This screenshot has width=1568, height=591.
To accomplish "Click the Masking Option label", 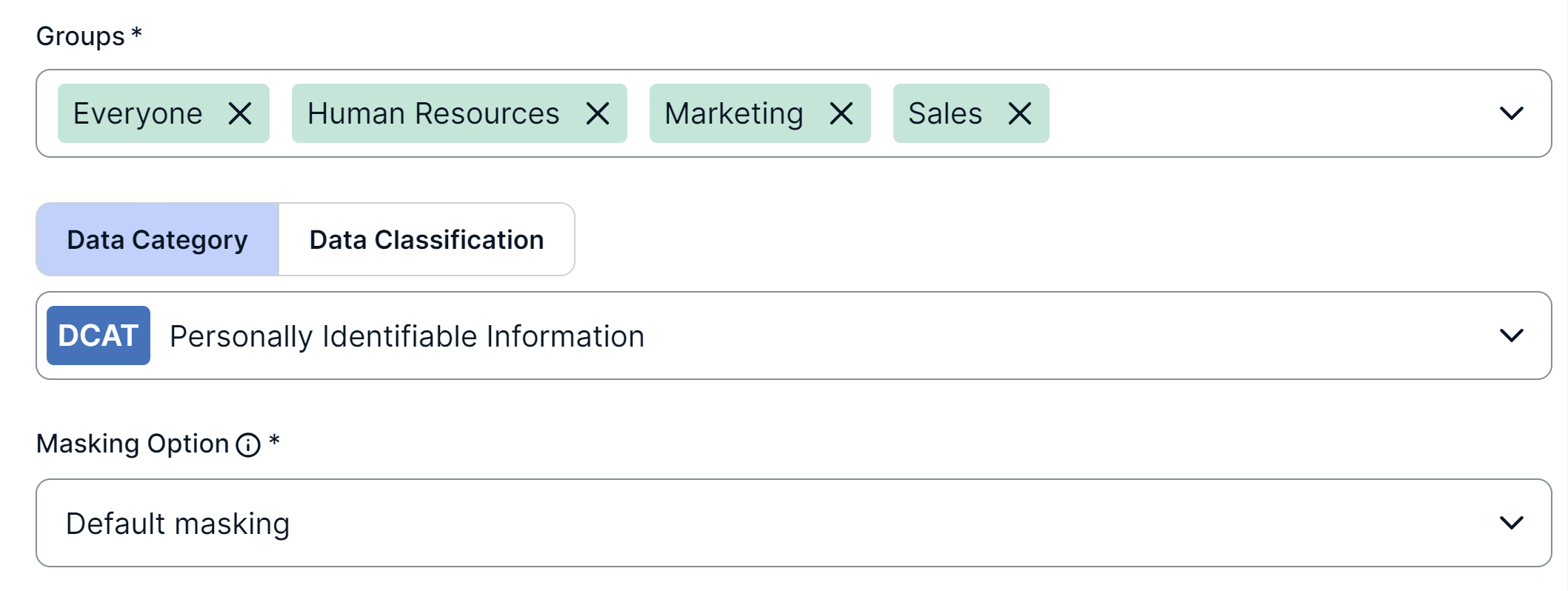I will (x=133, y=444).
